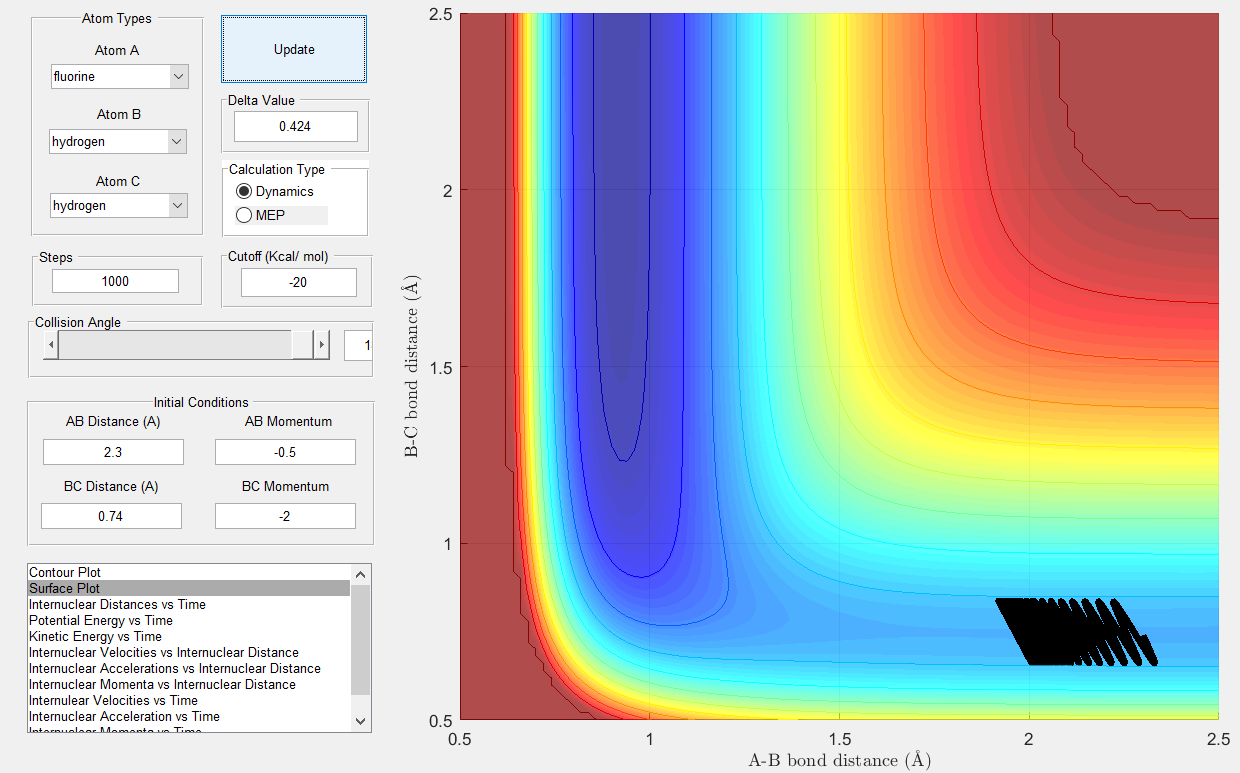Click the A-B bond distance axis label
Screen dimensions: 1240x773
point(839,760)
